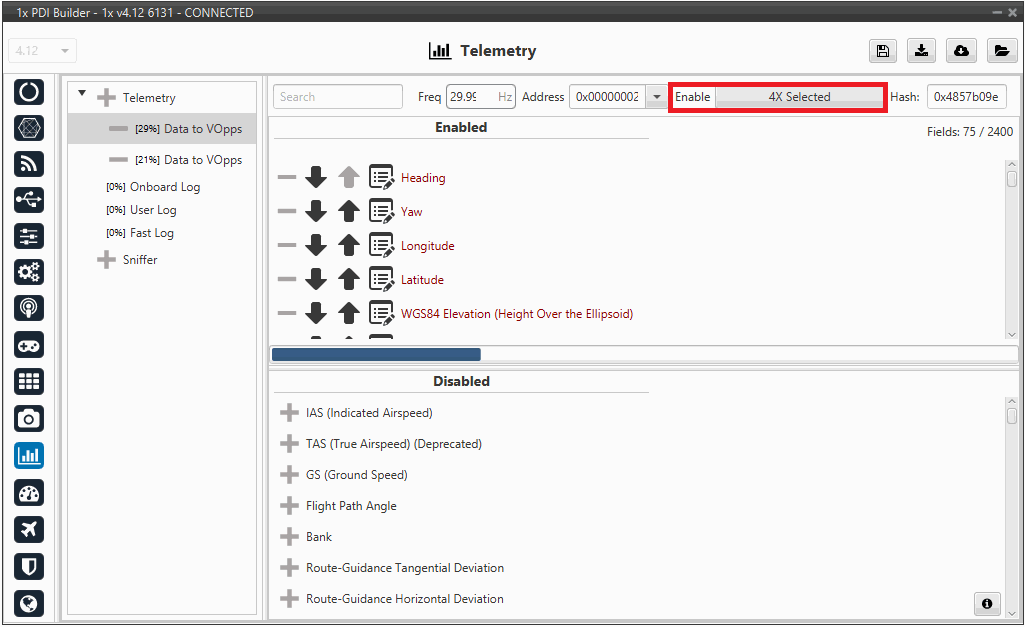Open the USB connections sidebar icon
Screen dimensions: 1025x627
click(x=29, y=200)
